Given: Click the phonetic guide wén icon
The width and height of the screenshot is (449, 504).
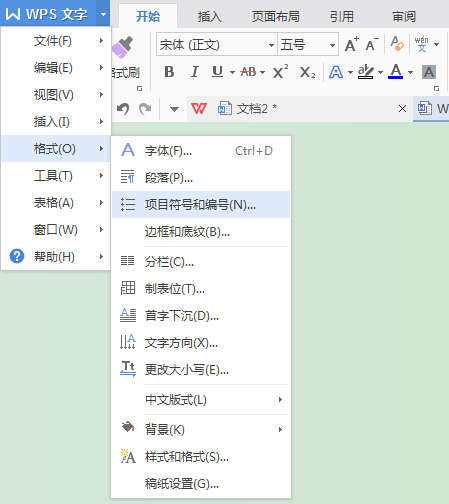Looking at the screenshot, I should point(421,44).
